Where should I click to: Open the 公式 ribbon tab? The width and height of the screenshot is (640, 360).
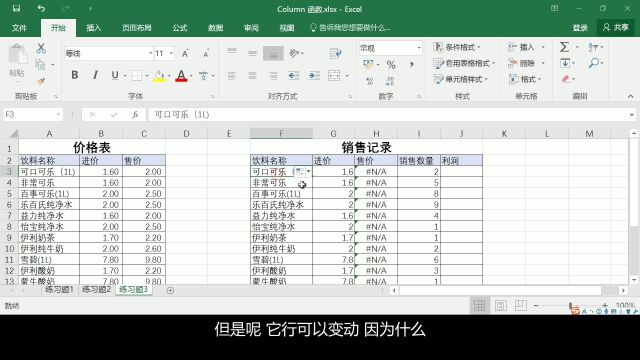(x=180, y=28)
